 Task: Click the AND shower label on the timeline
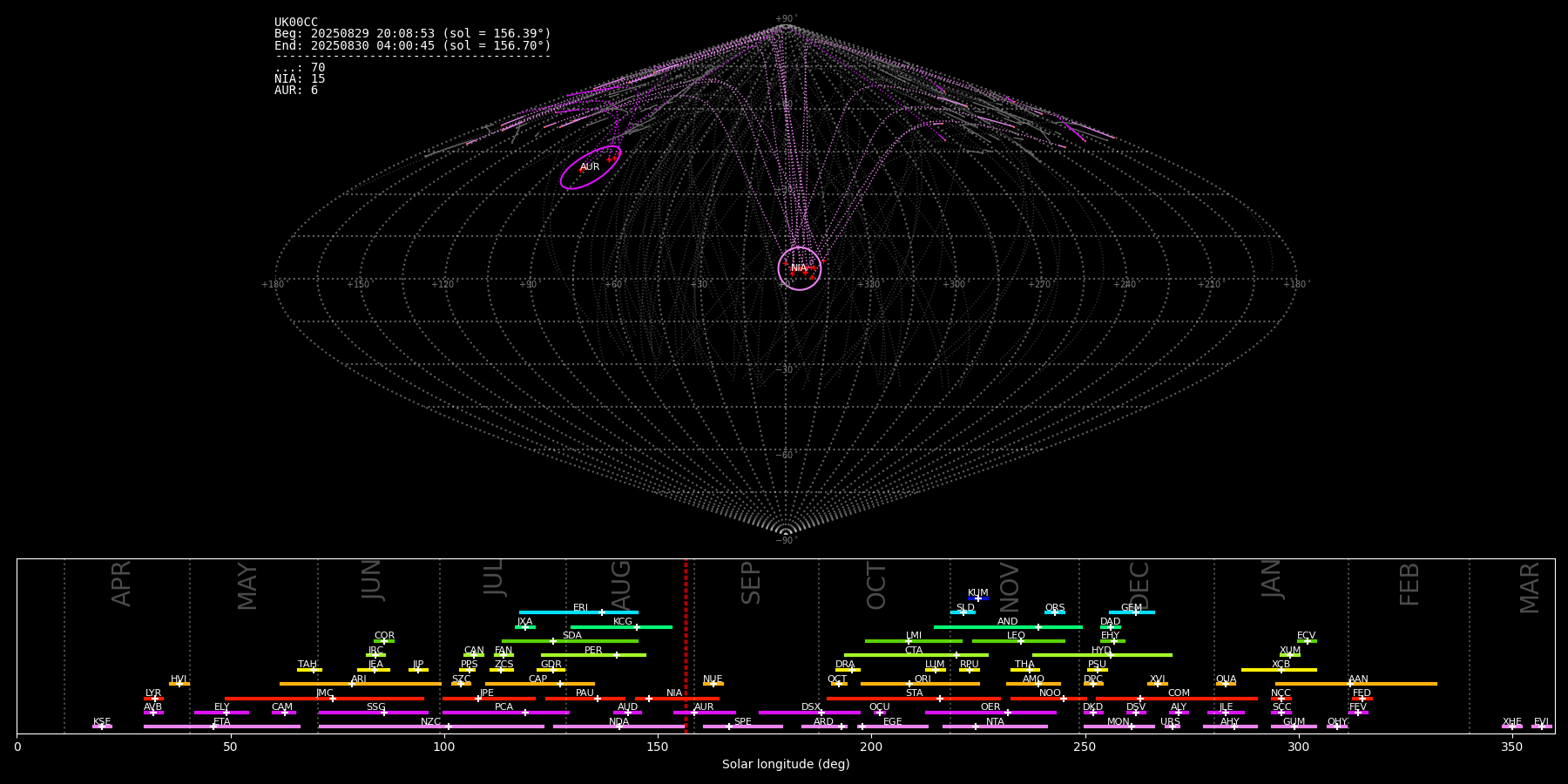(x=1008, y=622)
